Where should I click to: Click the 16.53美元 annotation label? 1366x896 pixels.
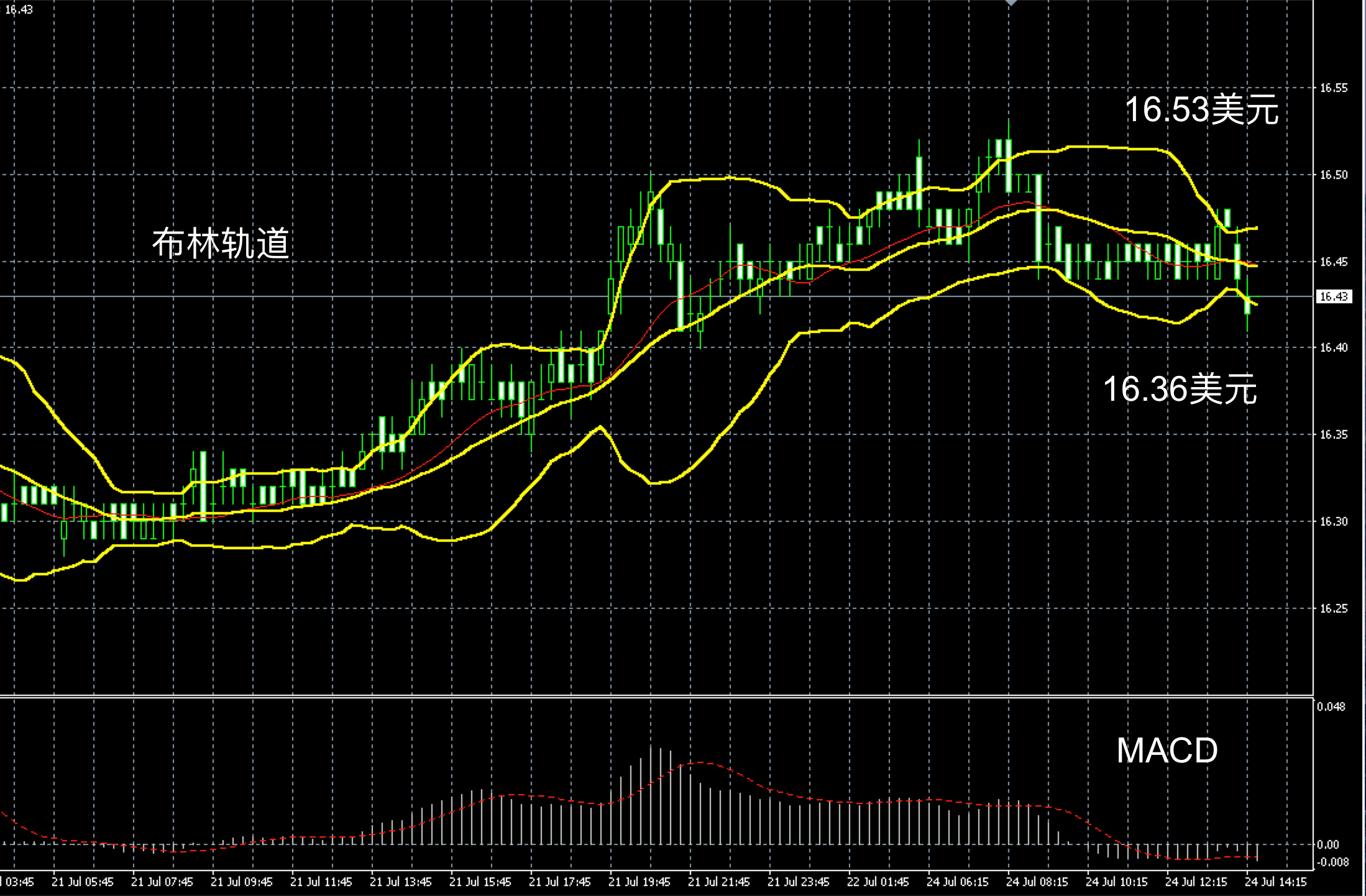1202,110
